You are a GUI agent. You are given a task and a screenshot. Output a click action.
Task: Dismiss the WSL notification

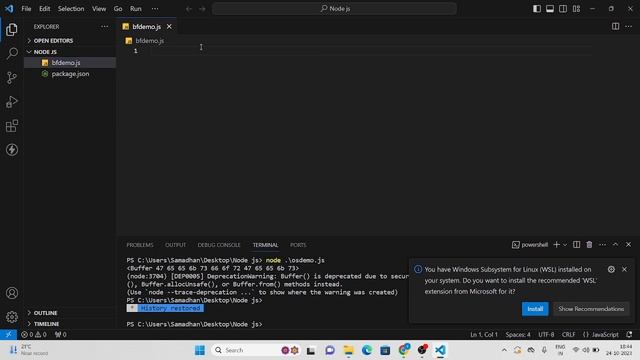coord(624,269)
